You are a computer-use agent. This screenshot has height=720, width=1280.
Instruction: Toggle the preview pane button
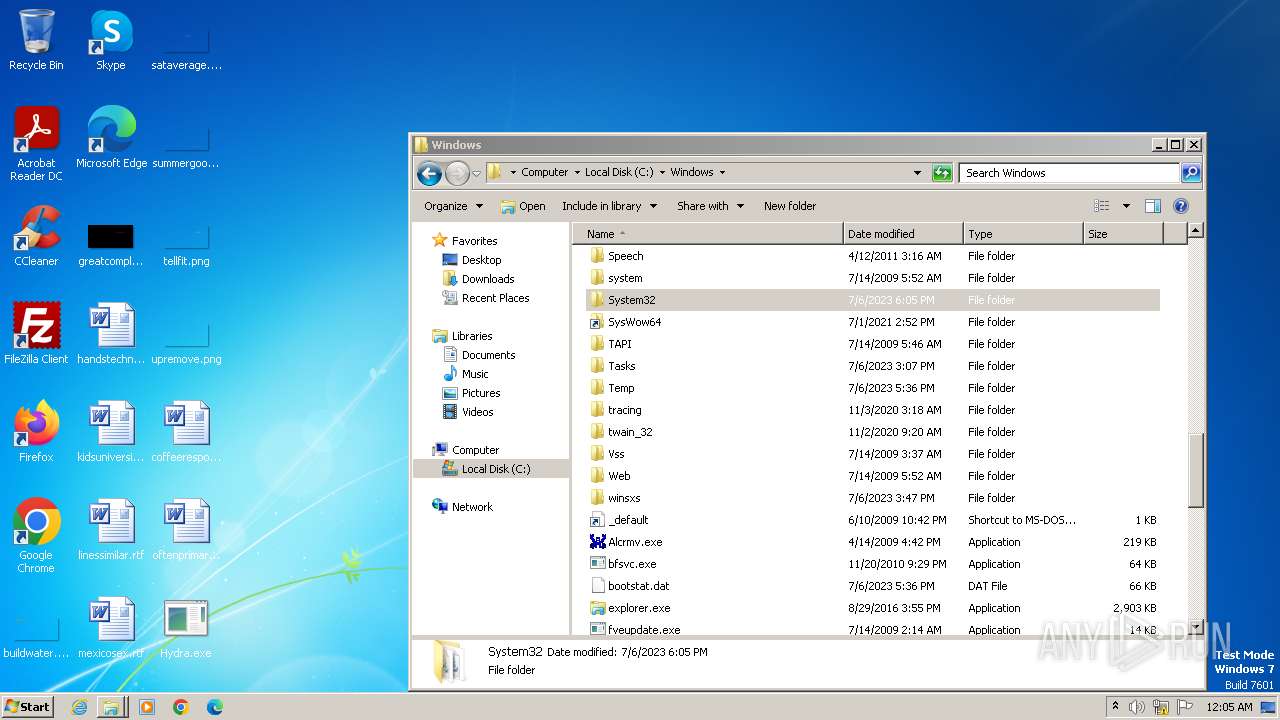point(1153,206)
